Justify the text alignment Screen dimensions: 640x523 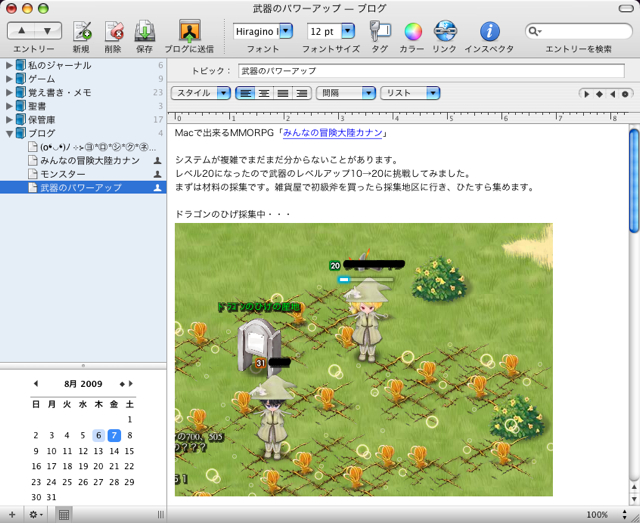tap(283, 93)
